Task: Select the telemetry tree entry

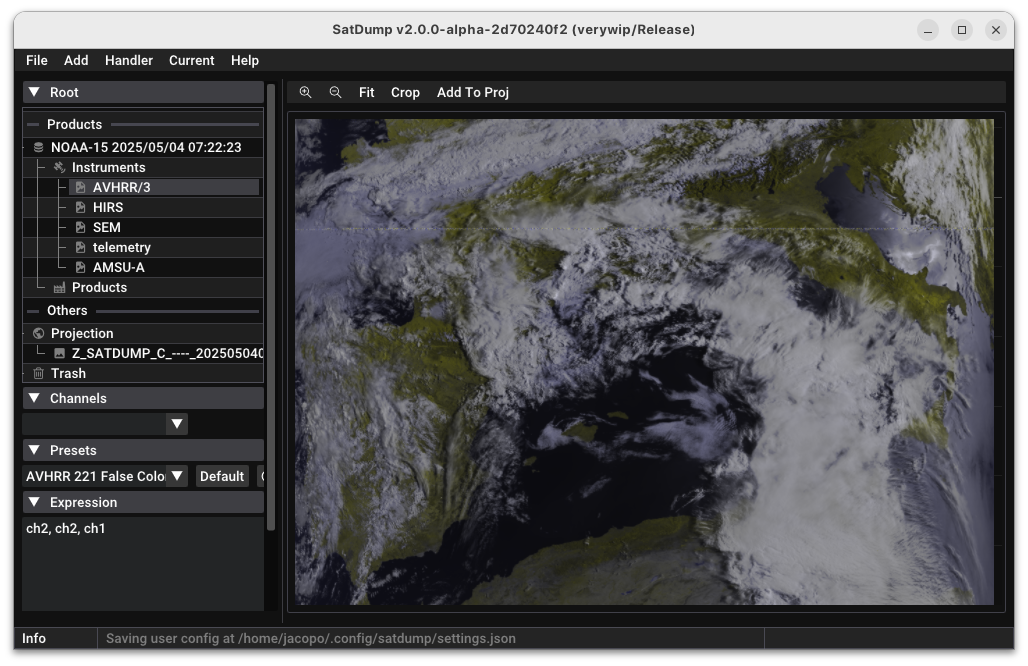Action: [121, 247]
